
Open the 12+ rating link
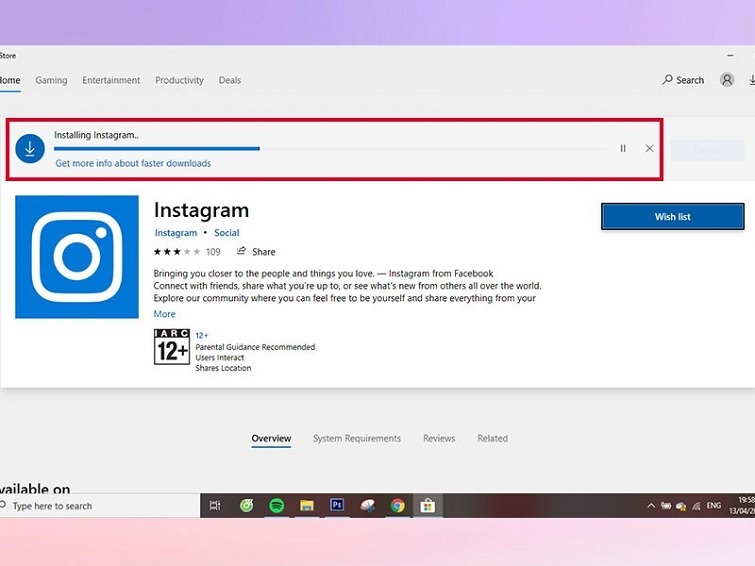tap(202, 335)
